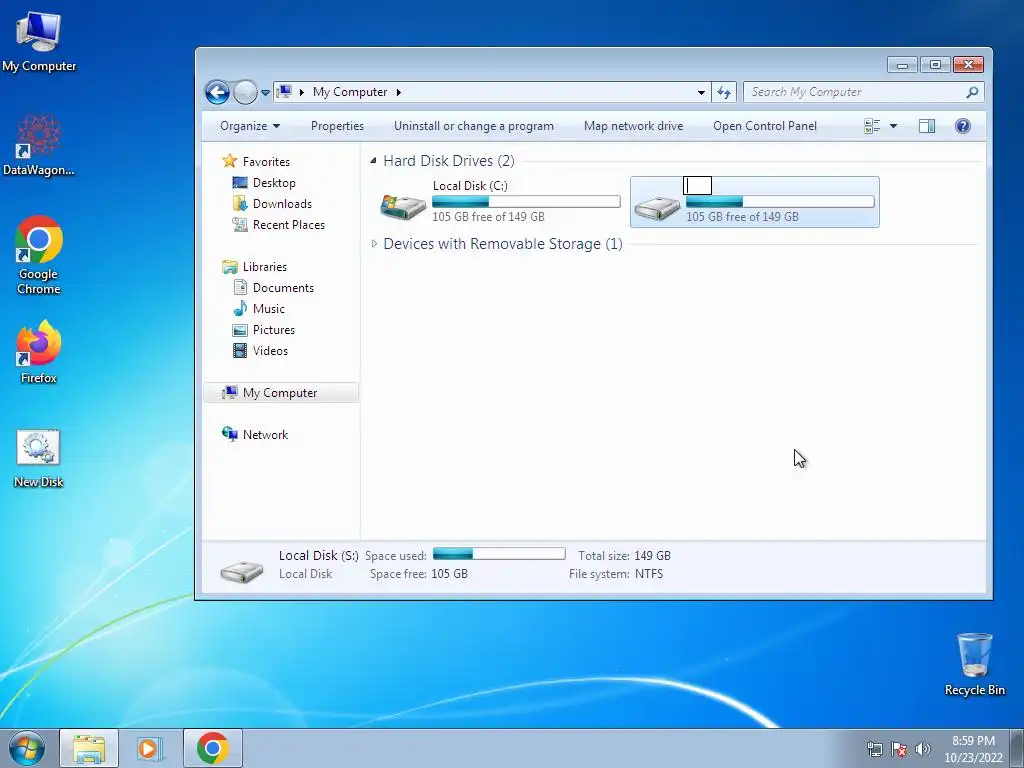Click the selected S: drive icon
This screenshot has height=768, width=1024.
(x=657, y=208)
